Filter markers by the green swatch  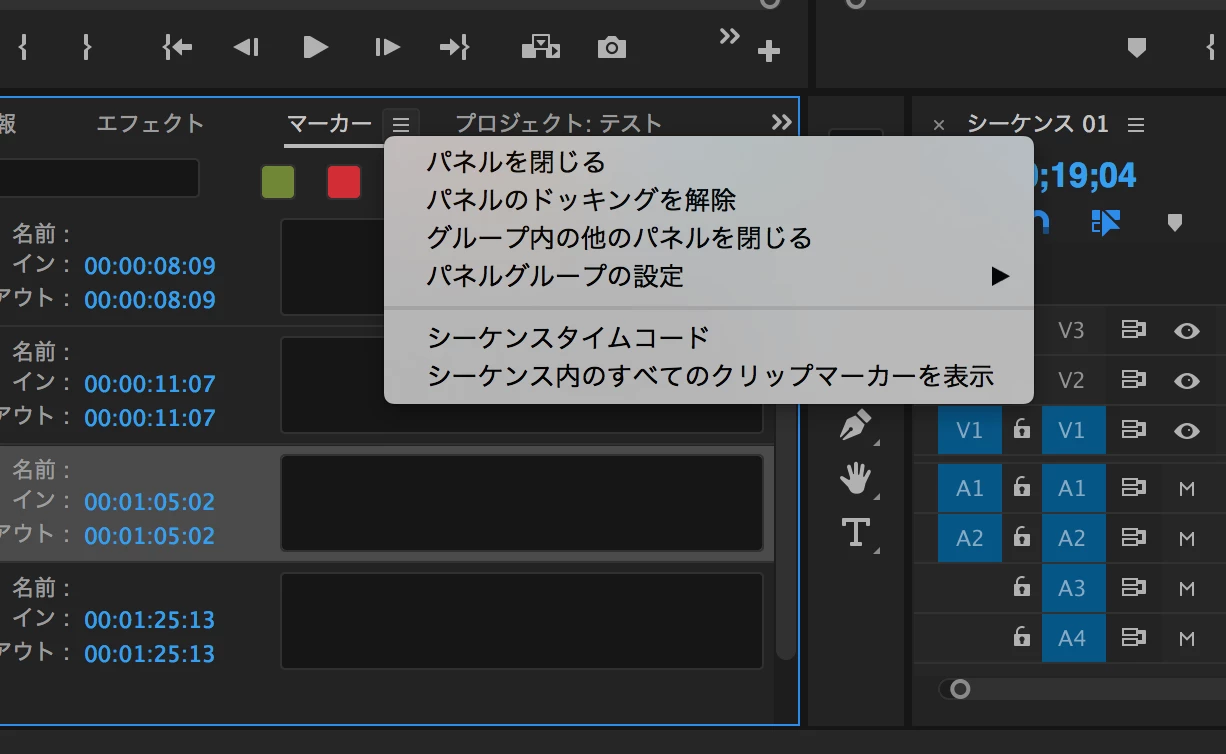tap(278, 182)
